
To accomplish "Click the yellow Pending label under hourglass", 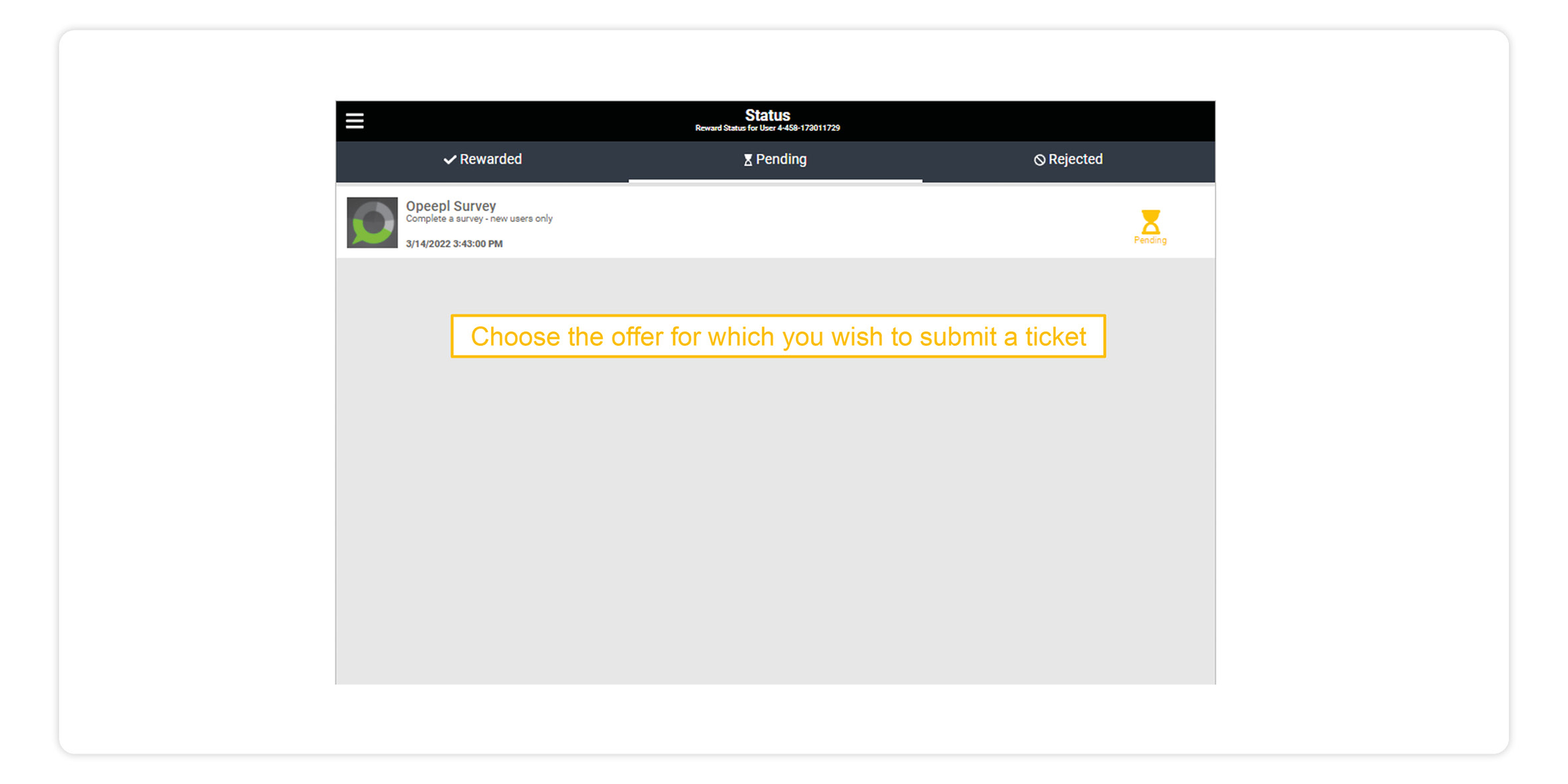I will [x=1150, y=240].
